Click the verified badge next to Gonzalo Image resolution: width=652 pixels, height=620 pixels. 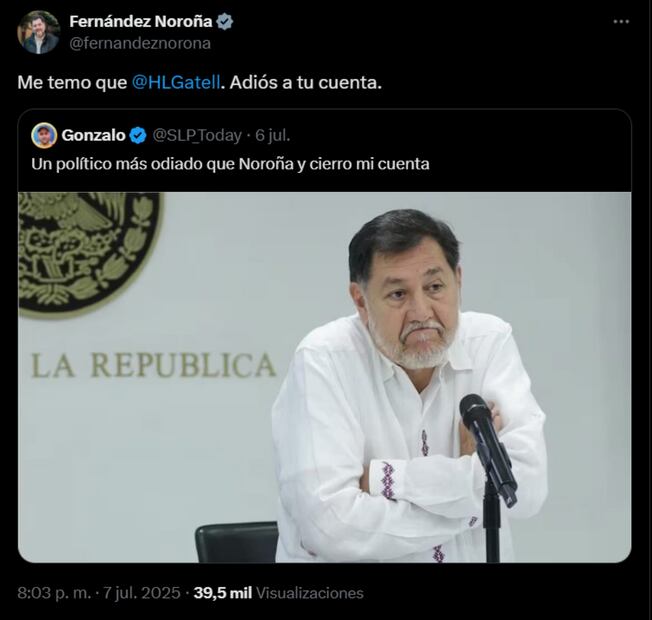click(x=137, y=135)
